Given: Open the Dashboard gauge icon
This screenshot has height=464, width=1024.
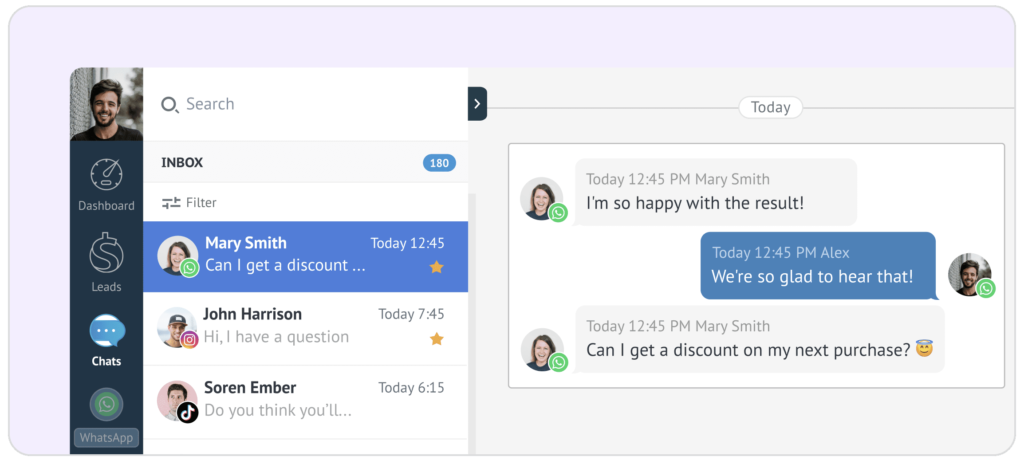Looking at the screenshot, I should [x=106, y=175].
